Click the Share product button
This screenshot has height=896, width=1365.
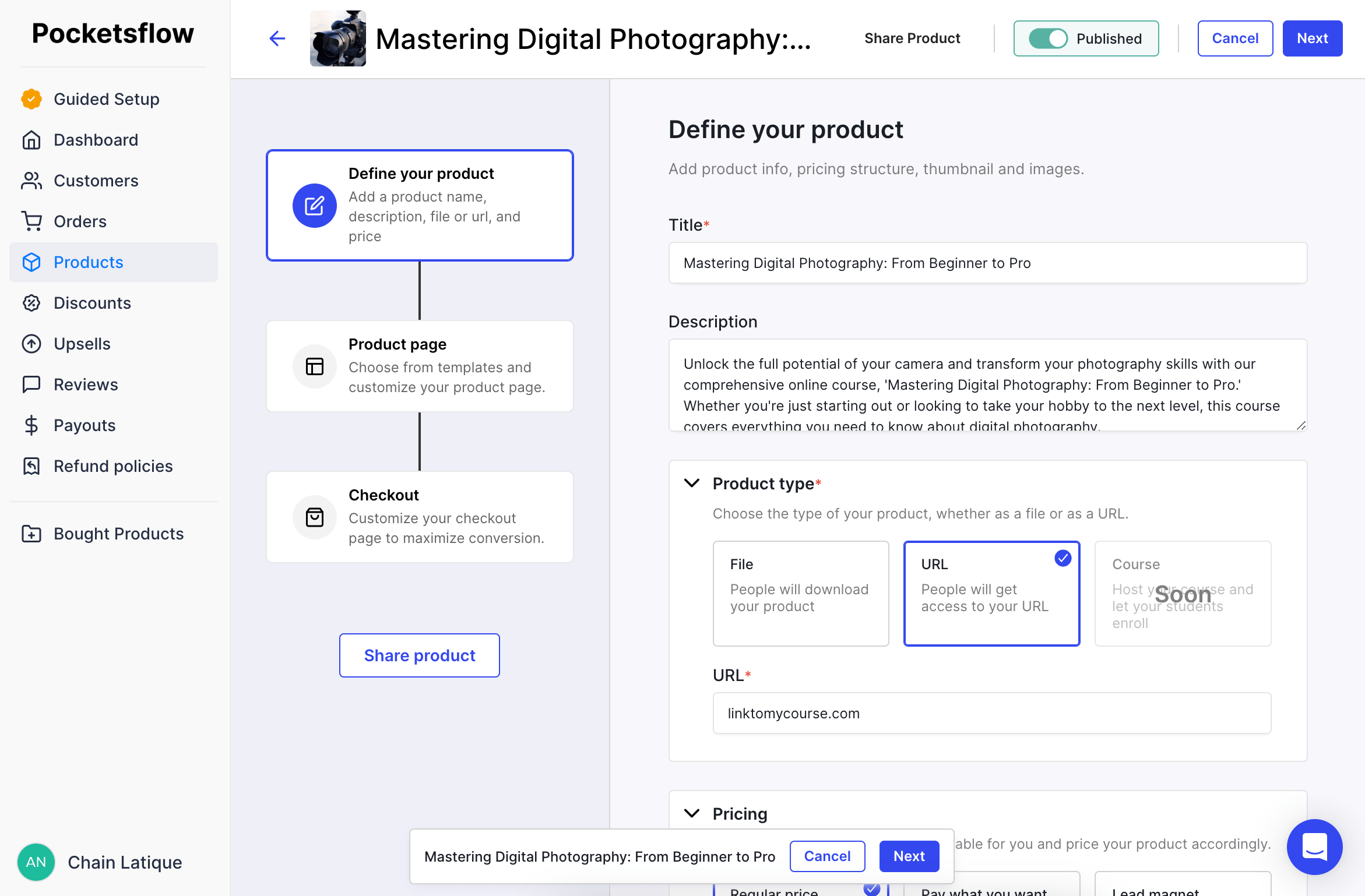pos(420,655)
